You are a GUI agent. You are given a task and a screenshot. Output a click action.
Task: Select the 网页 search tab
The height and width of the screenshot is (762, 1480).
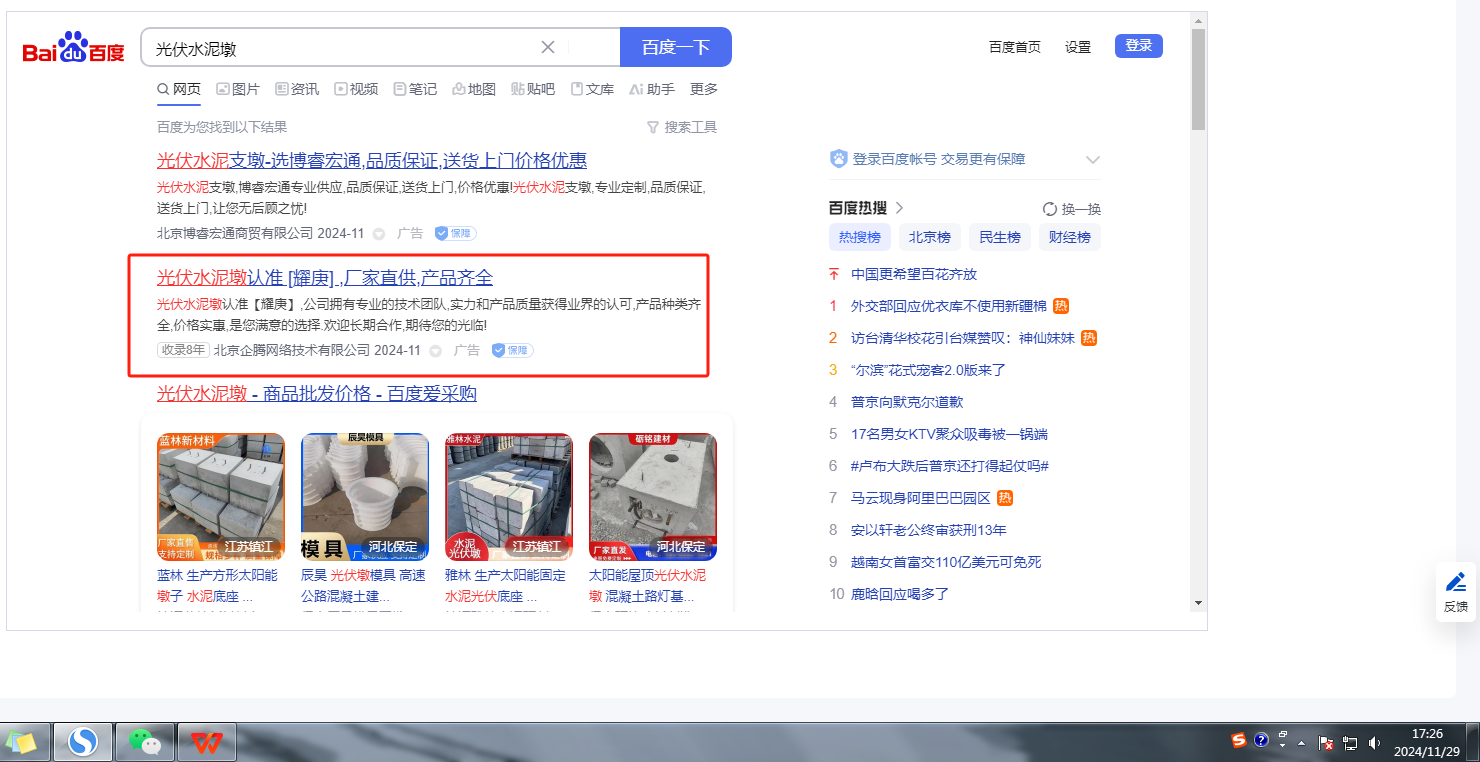coord(179,89)
